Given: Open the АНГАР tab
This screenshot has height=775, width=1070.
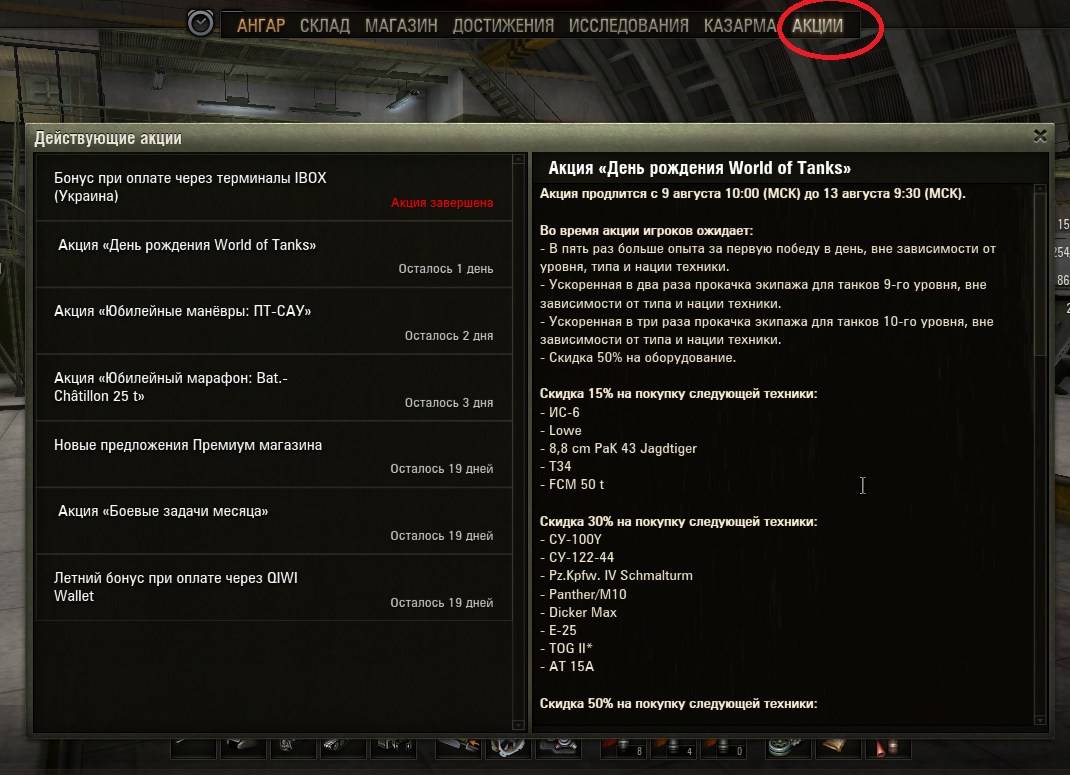Looking at the screenshot, I should 261,26.
